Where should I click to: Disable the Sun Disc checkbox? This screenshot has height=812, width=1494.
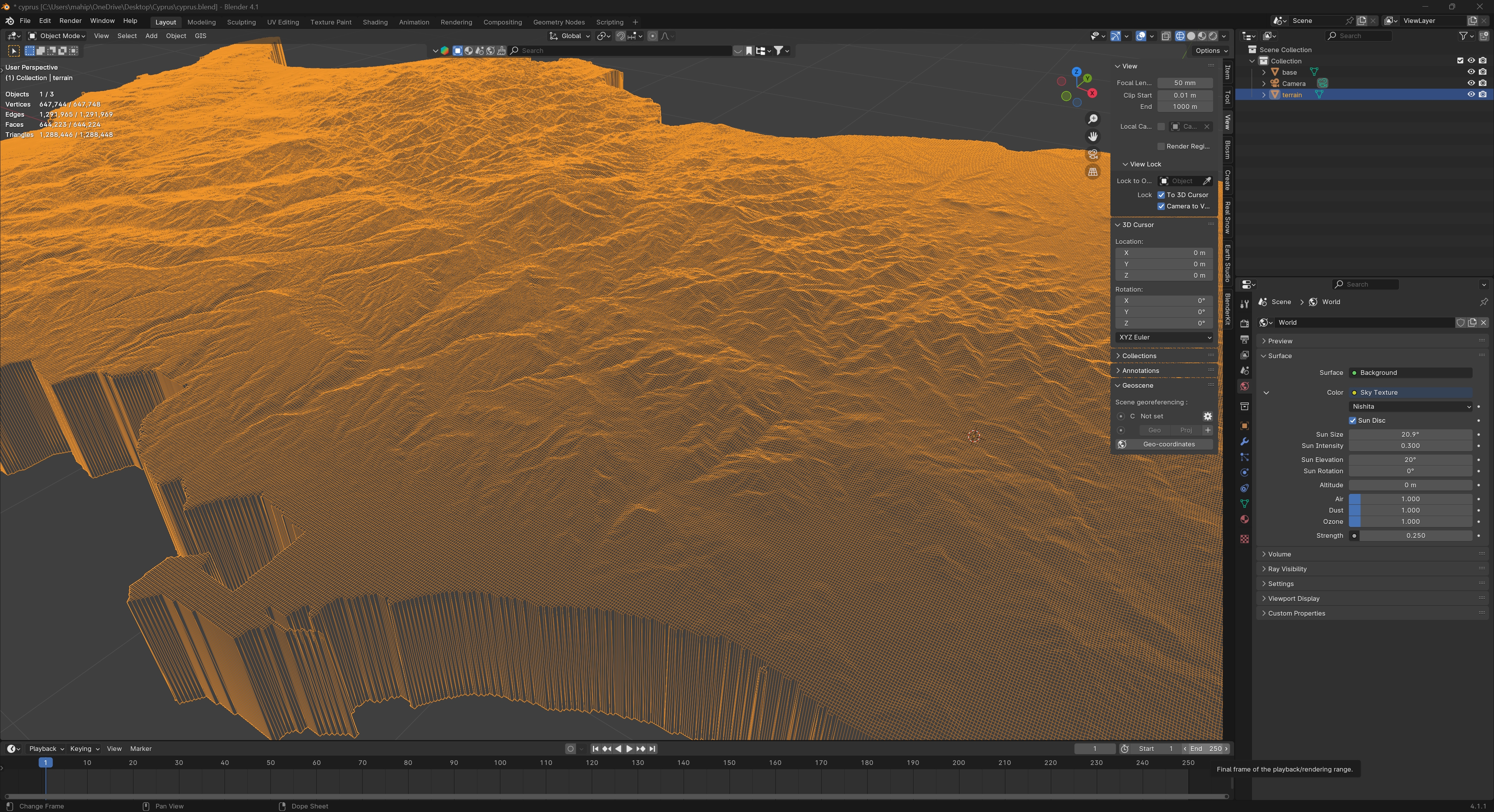click(1352, 421)
